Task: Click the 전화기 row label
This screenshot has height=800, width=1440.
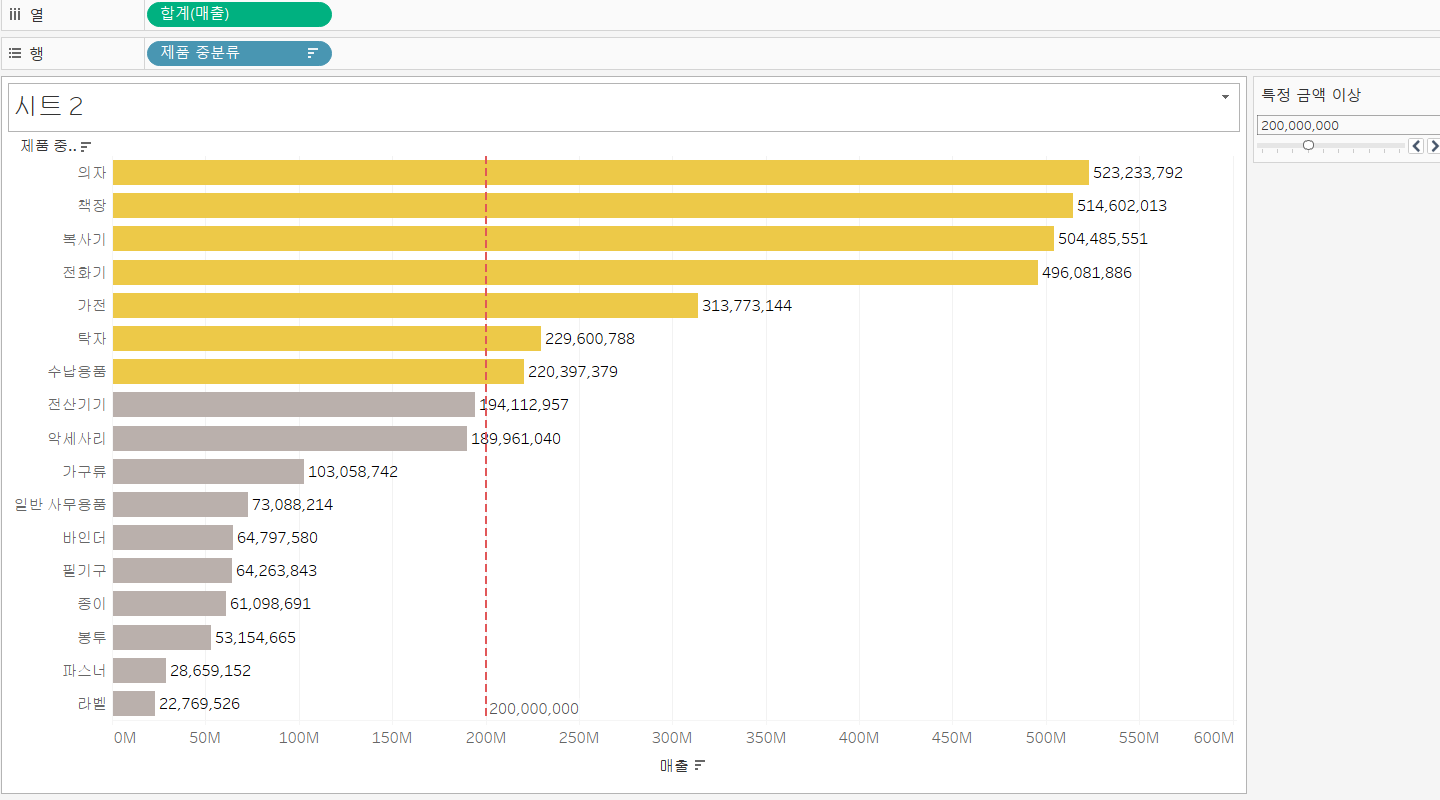Action: (x=84, y=272)
